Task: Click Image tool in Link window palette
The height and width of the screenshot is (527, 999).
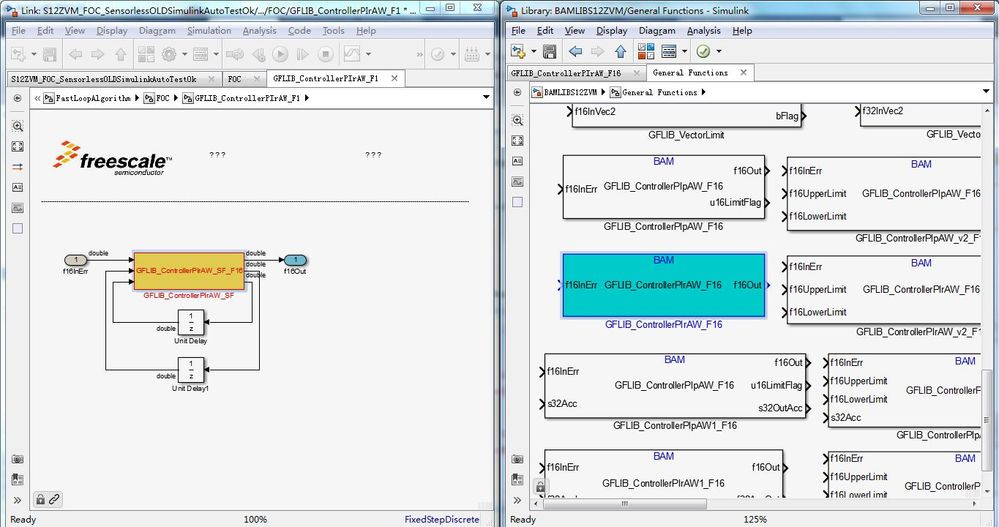Action: click(17, 208)
